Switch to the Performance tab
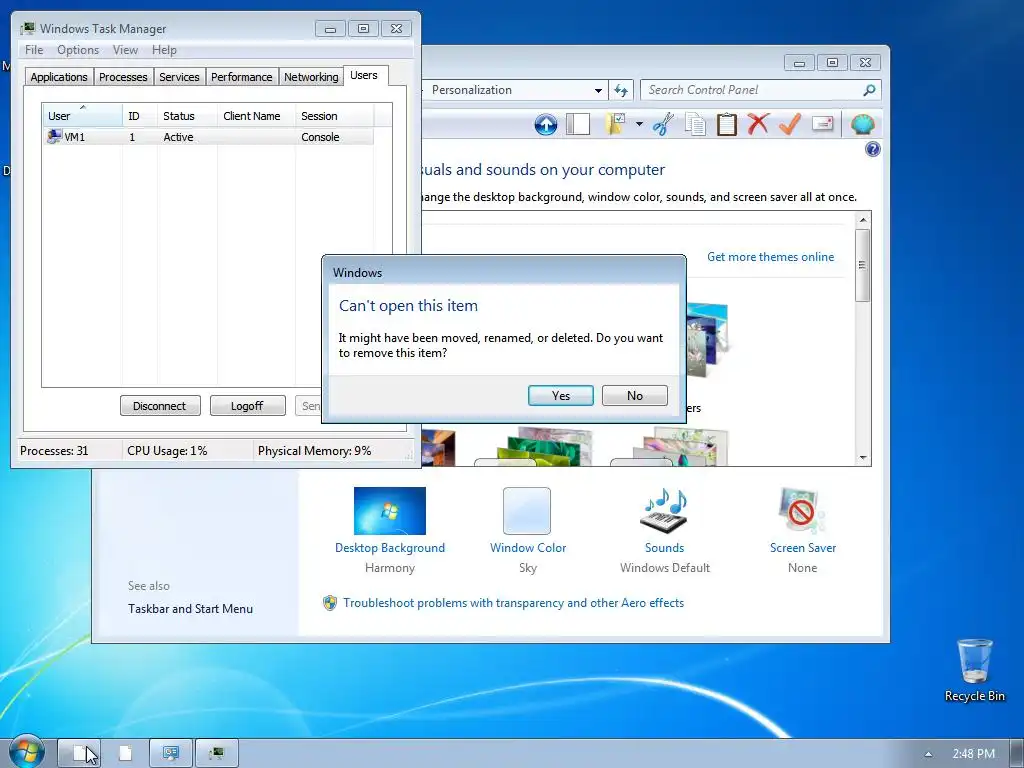 tap(242, 77)
